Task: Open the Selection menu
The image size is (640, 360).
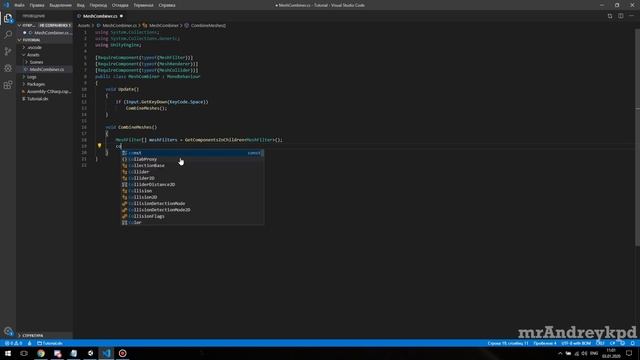Action: (60, 5)
